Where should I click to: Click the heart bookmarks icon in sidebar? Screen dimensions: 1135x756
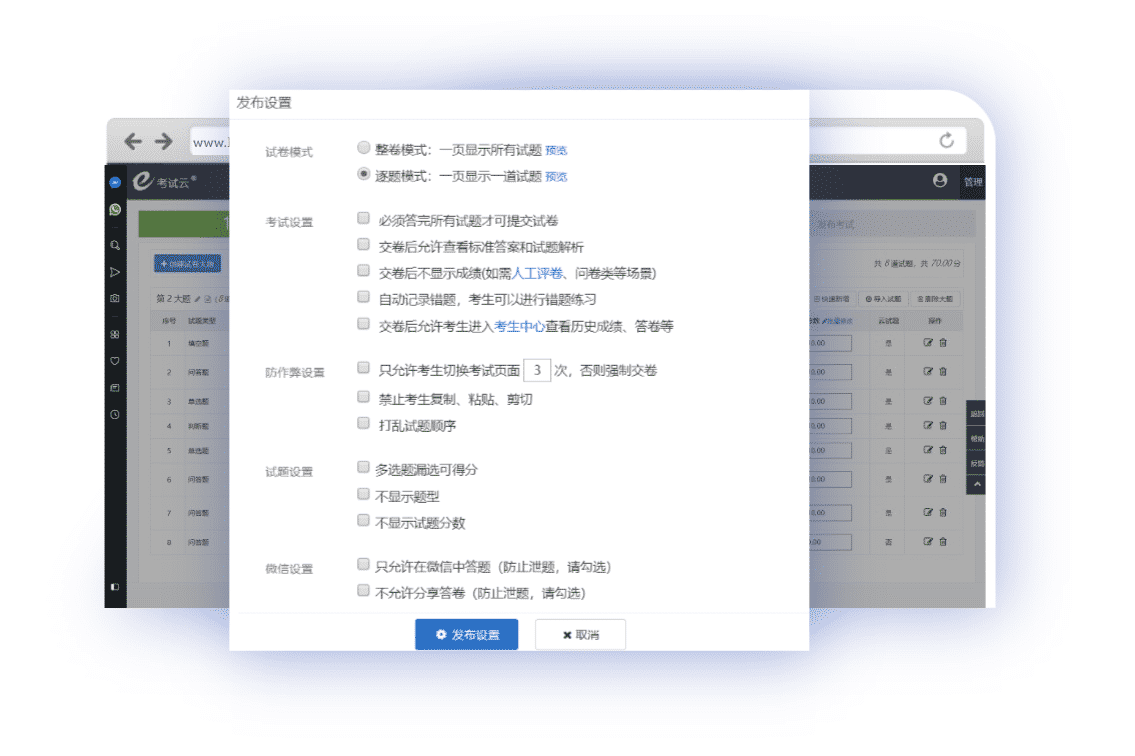click(115, 360)
